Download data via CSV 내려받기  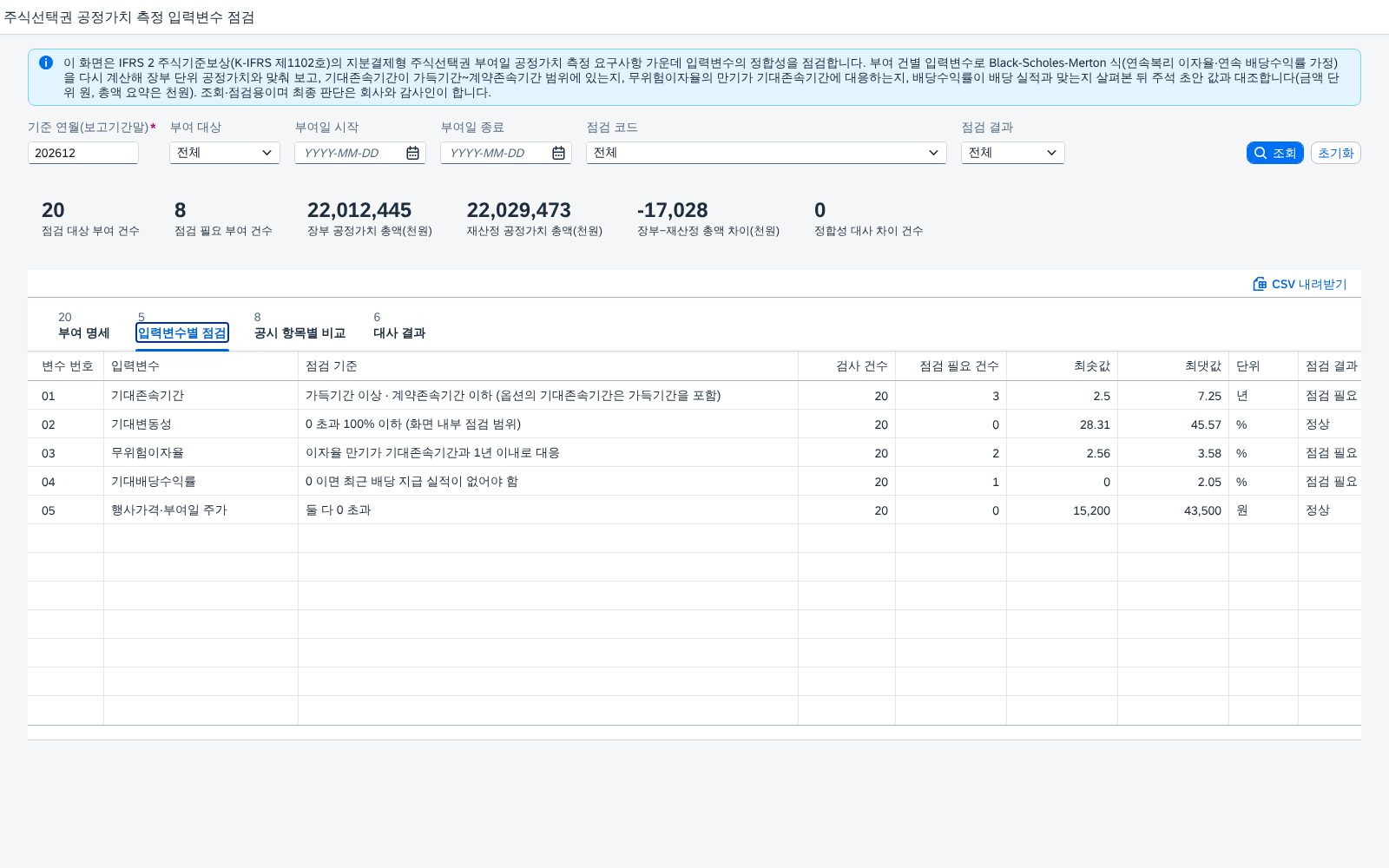pos(1300,284)
